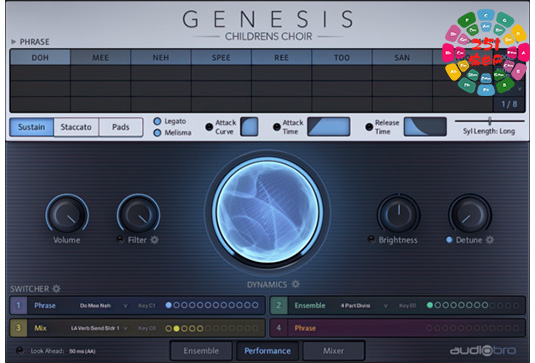Open the Look Ahead 50 ms value menu
Viewport: 535px width, 363px height.
click(x=82, y=351)
